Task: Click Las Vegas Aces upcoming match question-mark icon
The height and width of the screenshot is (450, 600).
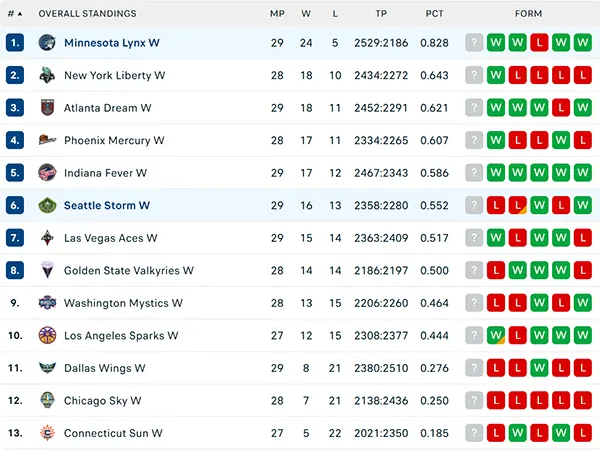Action: (474, 238)
